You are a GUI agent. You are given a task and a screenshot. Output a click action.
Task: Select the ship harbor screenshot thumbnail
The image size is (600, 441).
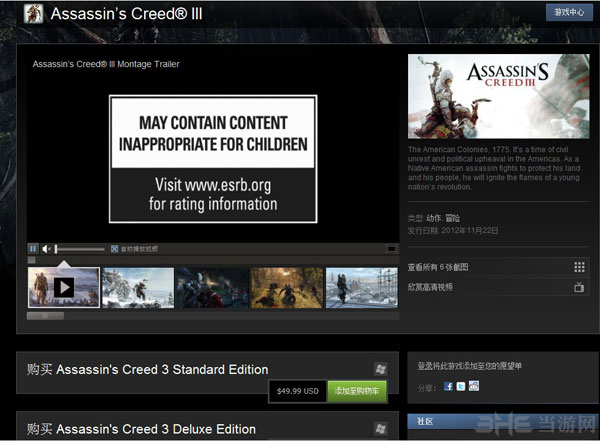362,287
